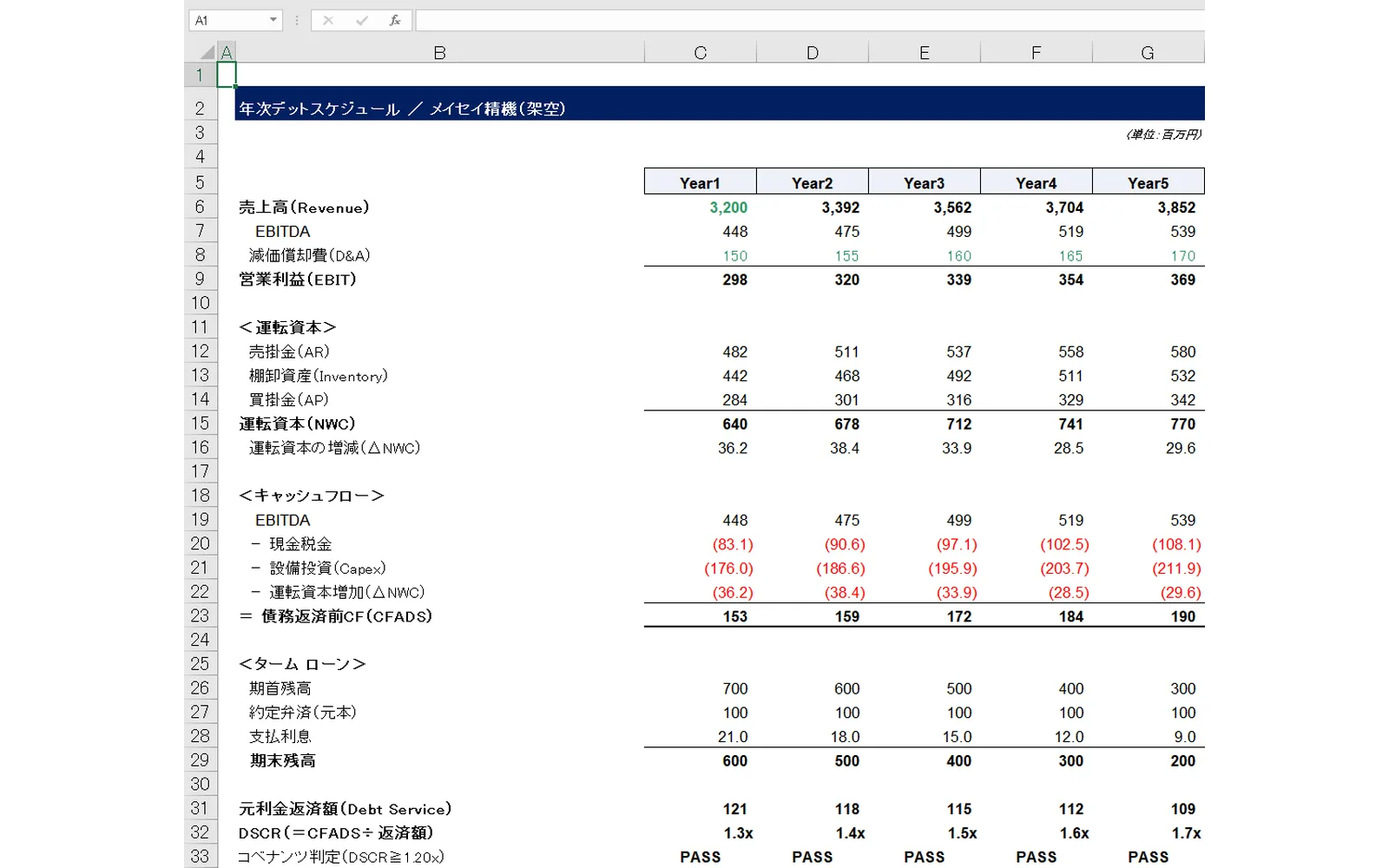Screen dimensions: 1389x868
Task: Select Year3 NWC value 712
Action: (958, 424)
